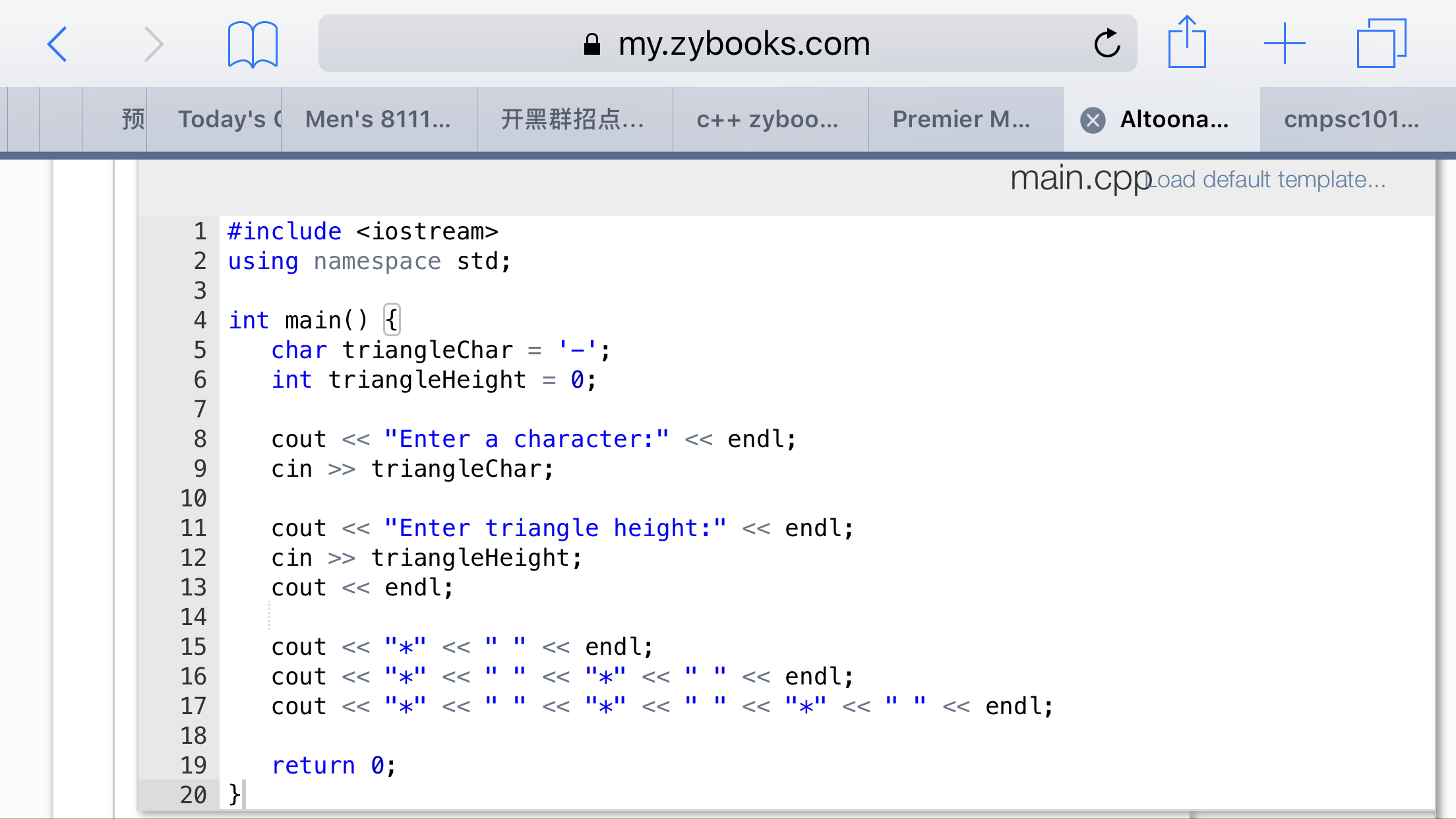Reload the page with refresh icon
Image resolution: width=1456 pixels, height=819 pixels.
point(1107,44)
